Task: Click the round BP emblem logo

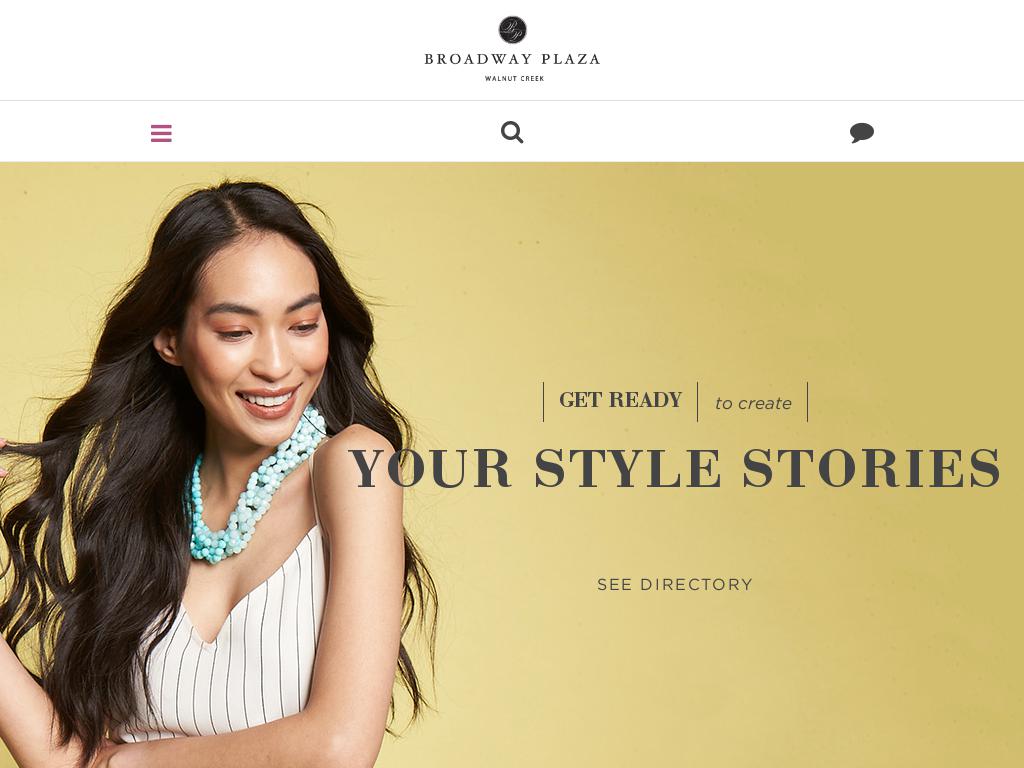Action: pos(513,30)
